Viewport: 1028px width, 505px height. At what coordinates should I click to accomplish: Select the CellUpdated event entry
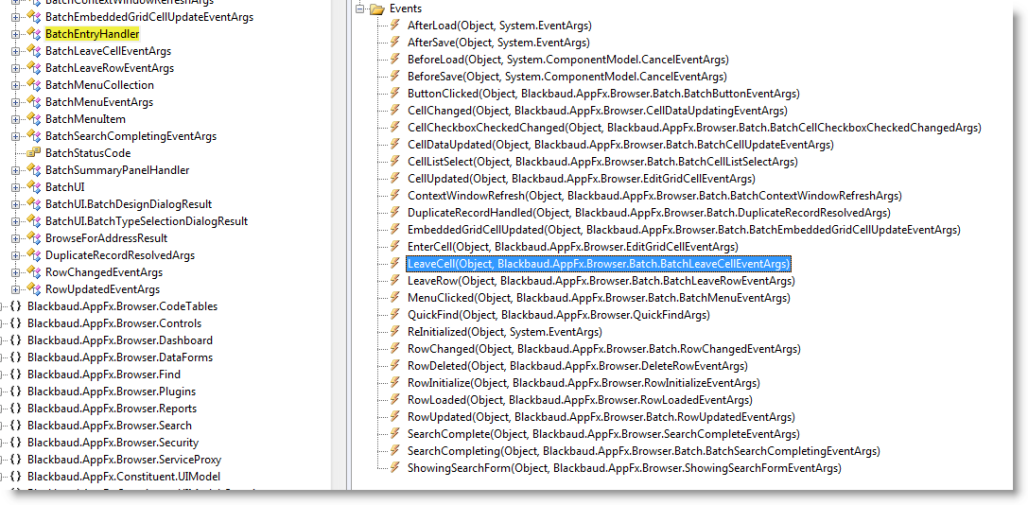click(x=582, y=178)
